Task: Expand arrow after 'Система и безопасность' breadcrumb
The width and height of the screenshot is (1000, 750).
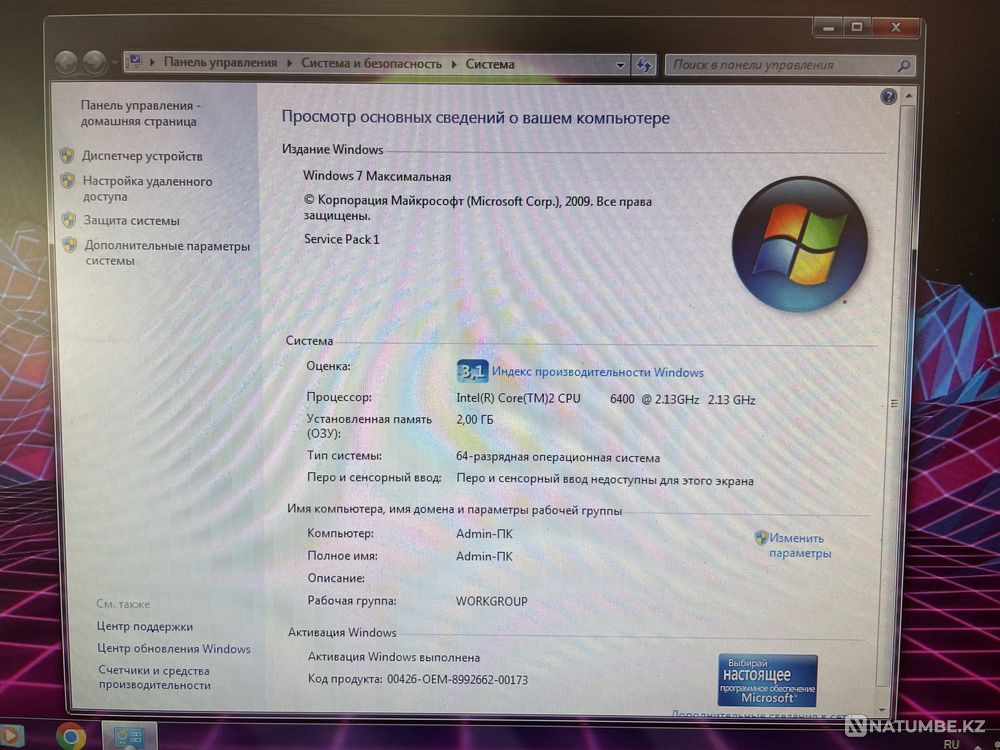Action: point(454,64)
